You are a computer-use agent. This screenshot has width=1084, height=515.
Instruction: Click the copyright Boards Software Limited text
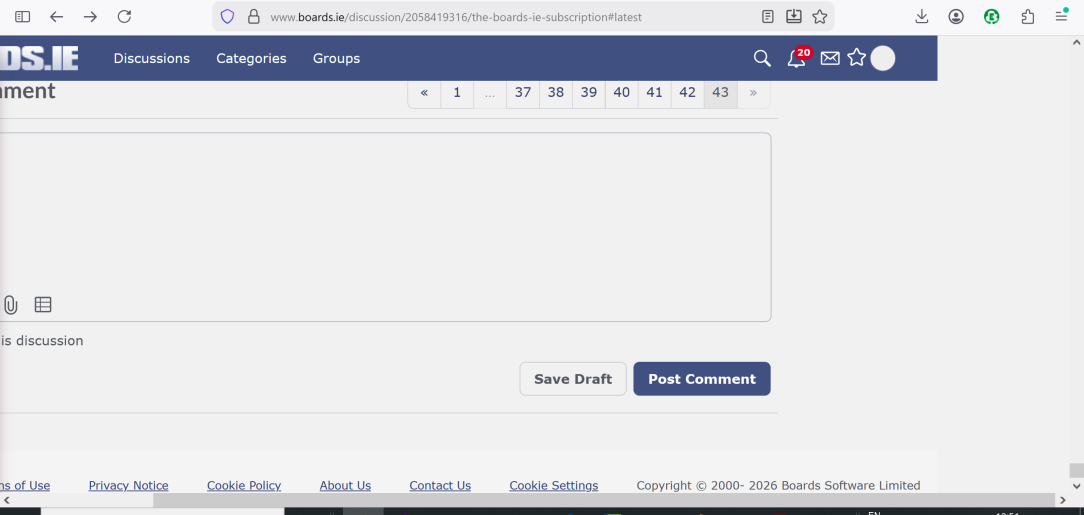click(x=778, y=485)
